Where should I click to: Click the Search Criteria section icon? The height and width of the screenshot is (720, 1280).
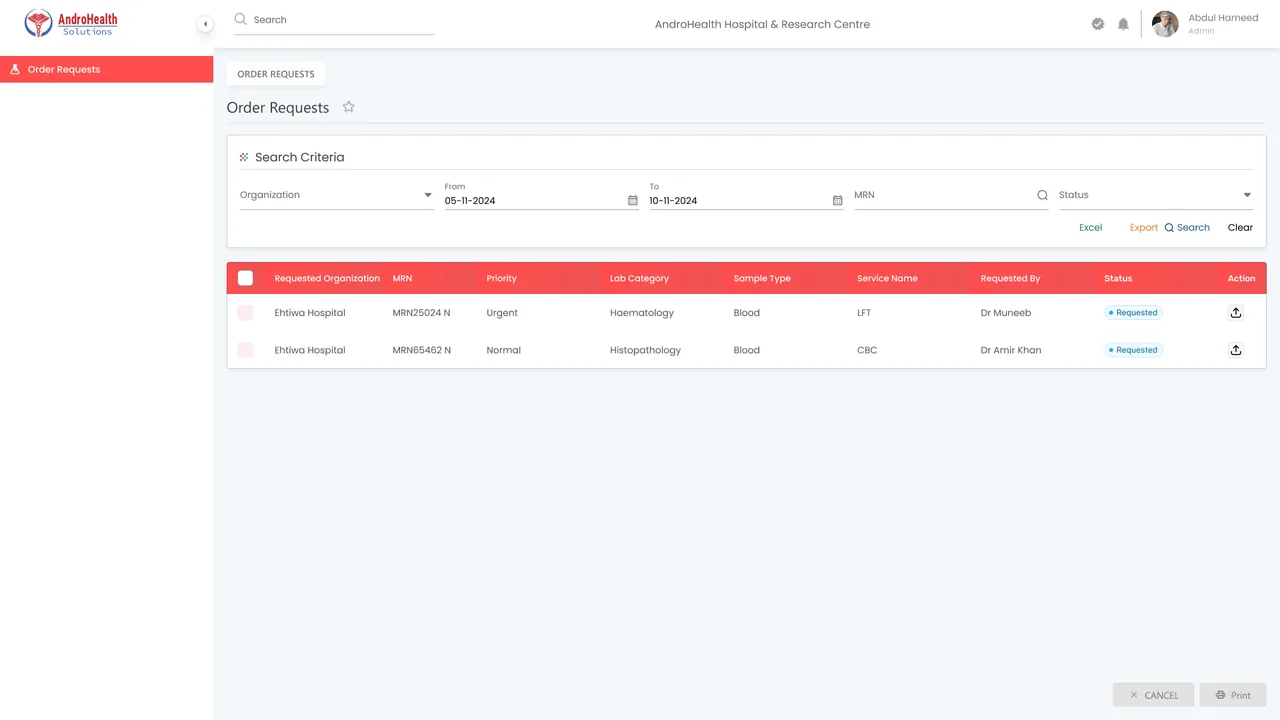coord(244,157)
